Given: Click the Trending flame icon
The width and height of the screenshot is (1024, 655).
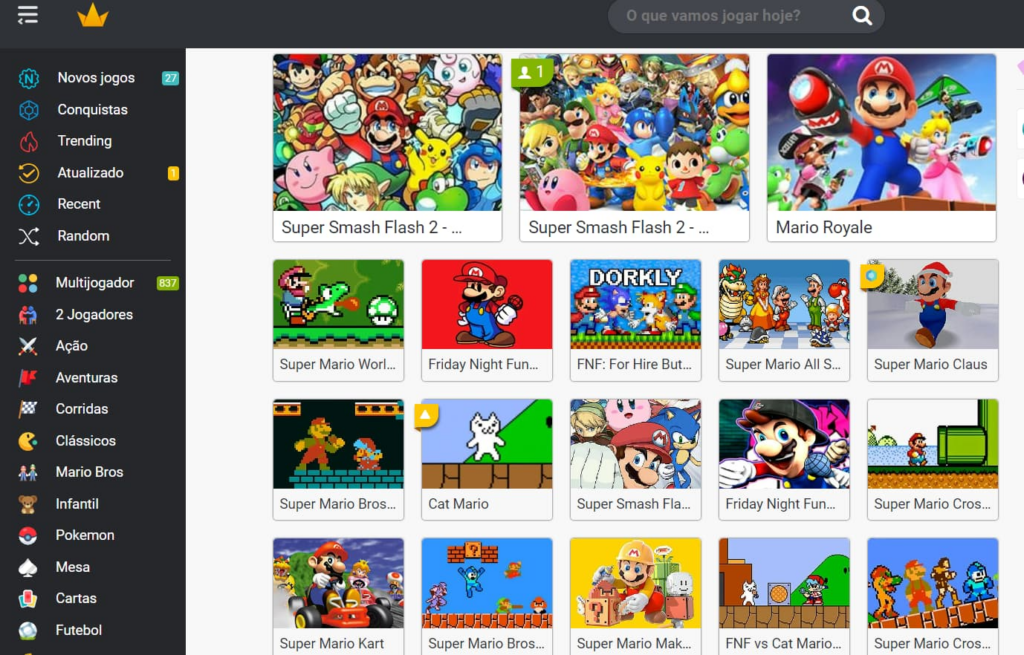Looking at the screenshot, I should click(x=29, y=141).
